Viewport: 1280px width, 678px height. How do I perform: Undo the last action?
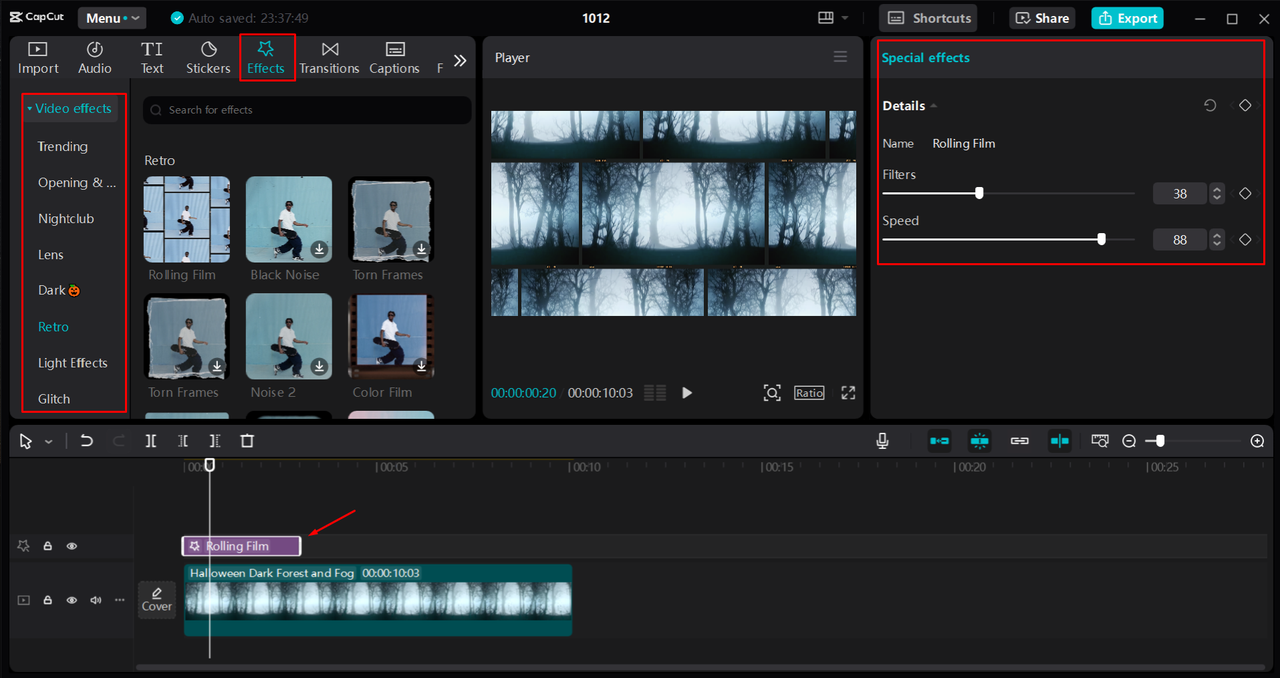click(x=87, y=441)
